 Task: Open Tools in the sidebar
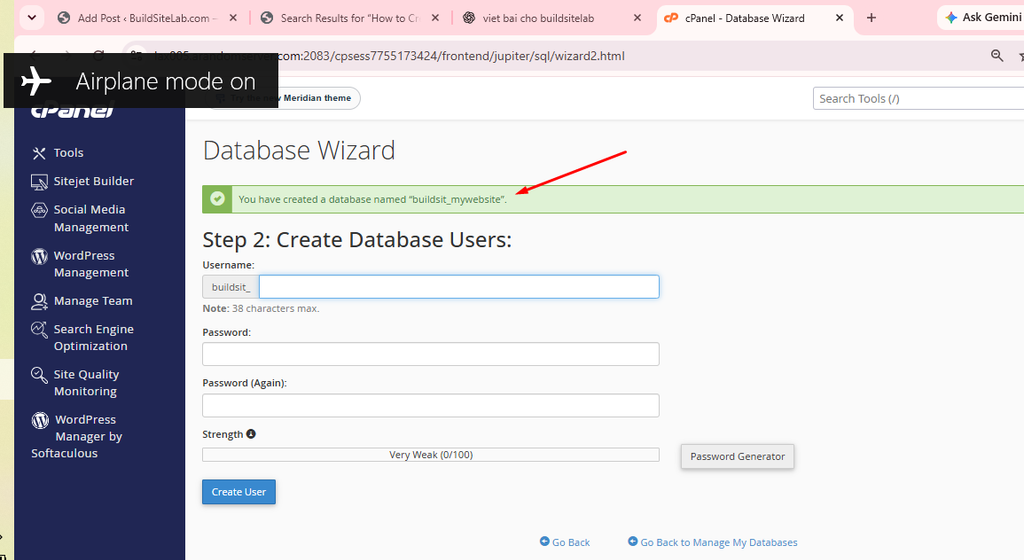69,153
